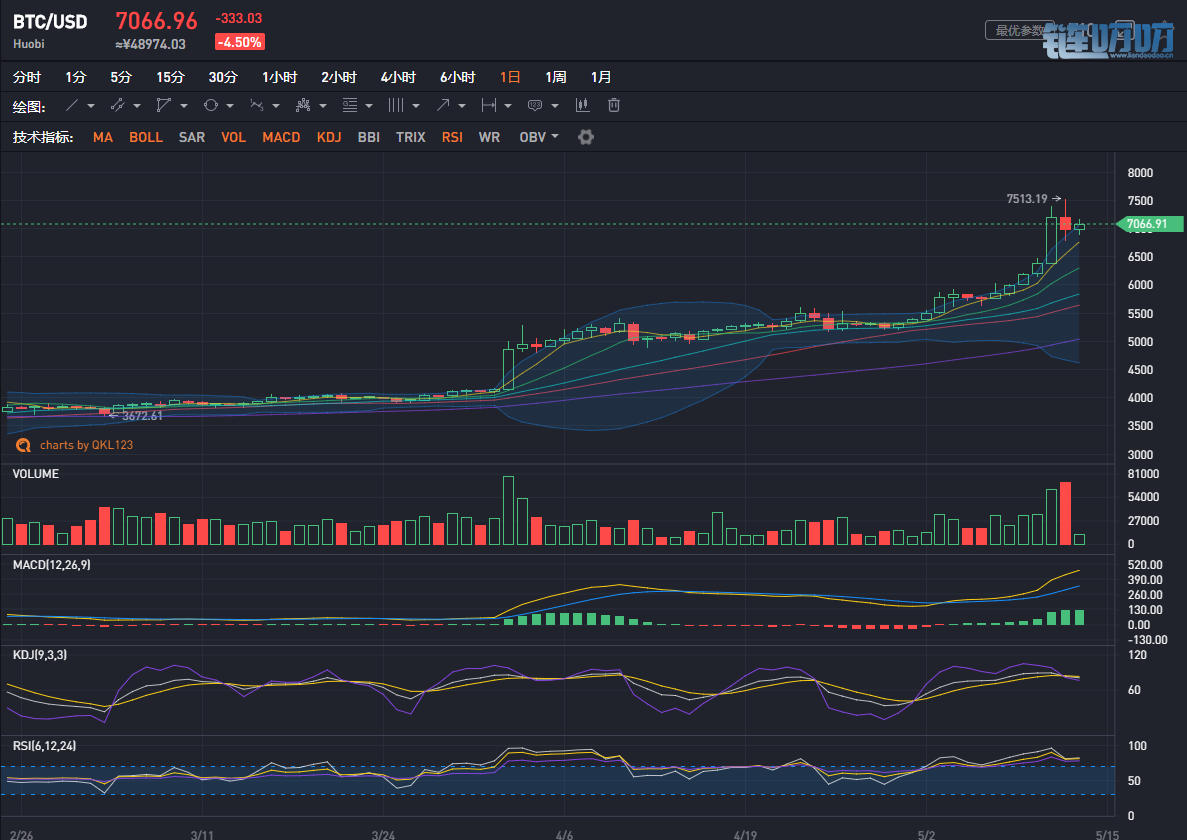Enable the SAR indicator
The width and height of the screenshot is (1187, 840).
pos(192,137)
